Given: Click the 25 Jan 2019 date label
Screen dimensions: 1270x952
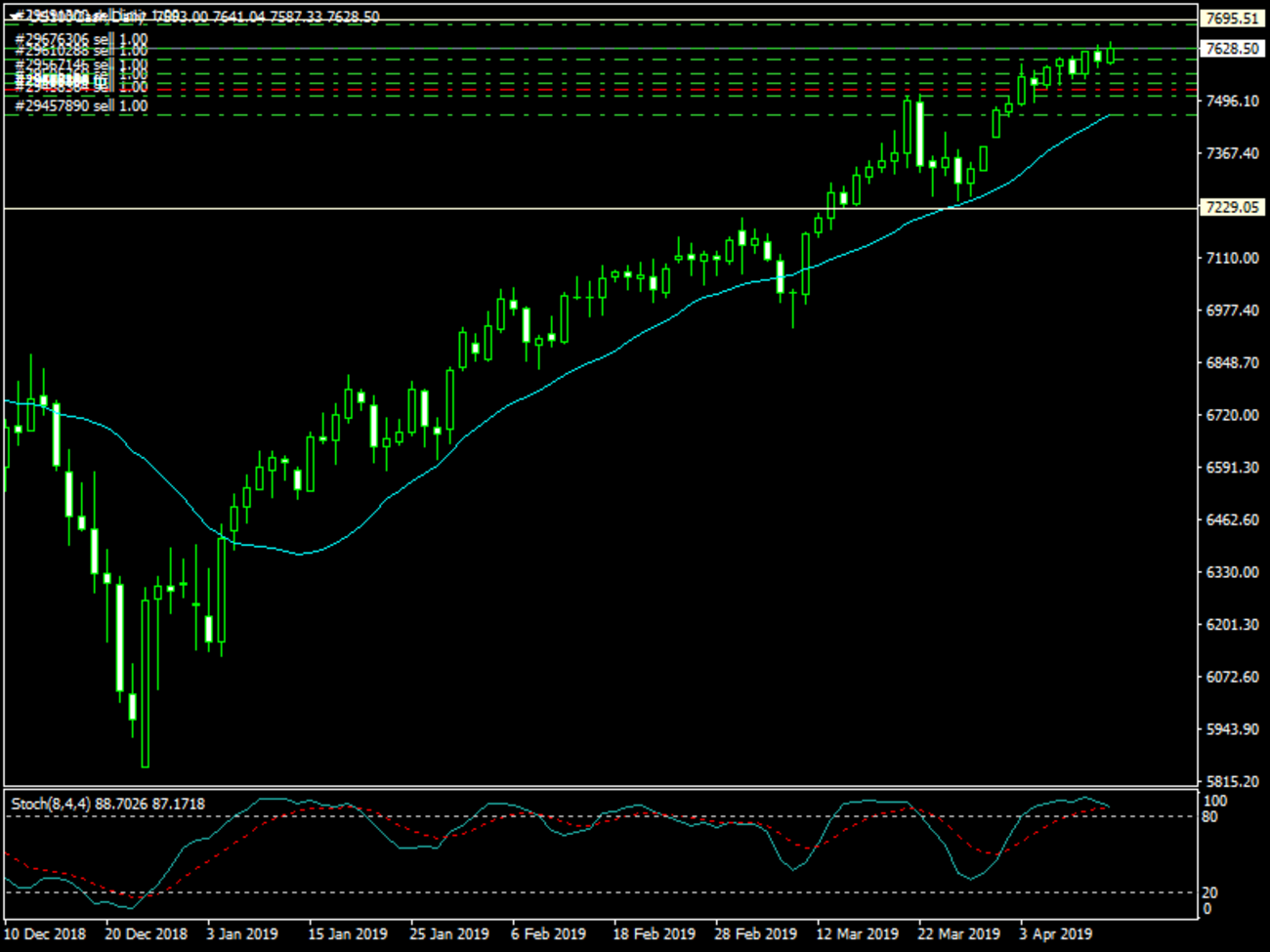Looking at the screenshot, I should (x=450, y=933).
